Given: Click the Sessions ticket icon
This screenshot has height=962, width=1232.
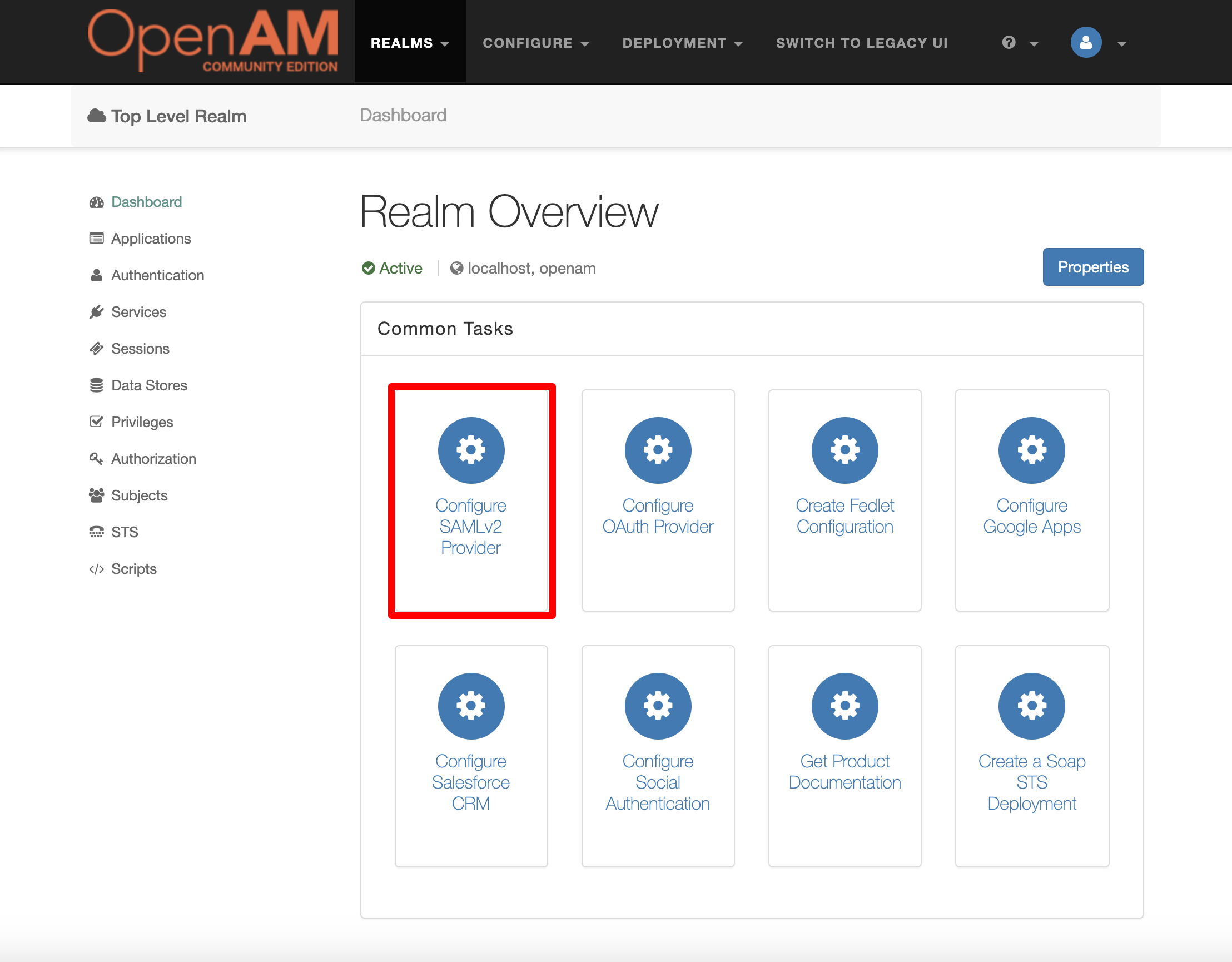Looking at the screenshot, I should [97, 349].
